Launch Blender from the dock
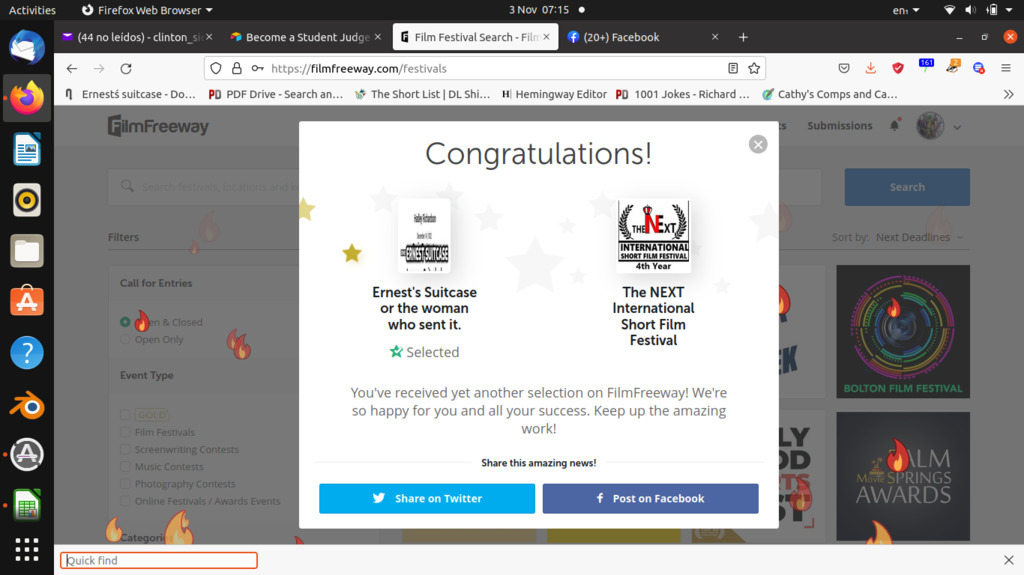 27,404
